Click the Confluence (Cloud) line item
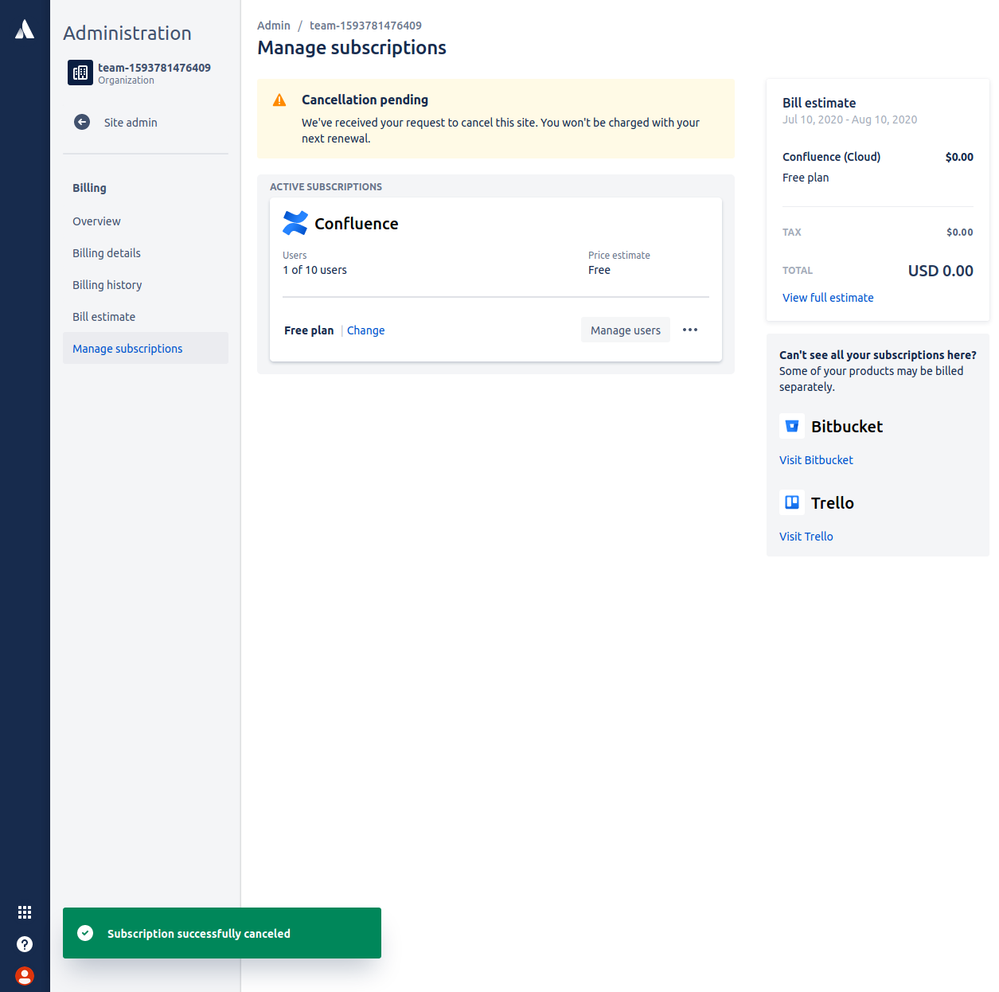 [831, 157]
